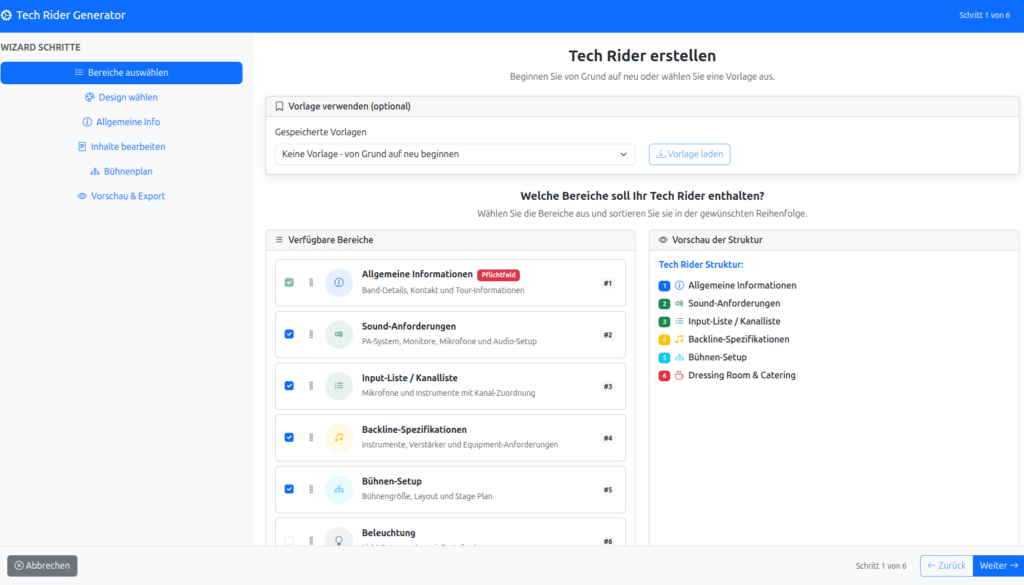The width and height of the screenshot is (1024, 585).
Task: Click the red Pflichtfeld badge
Action: point(498,275)
